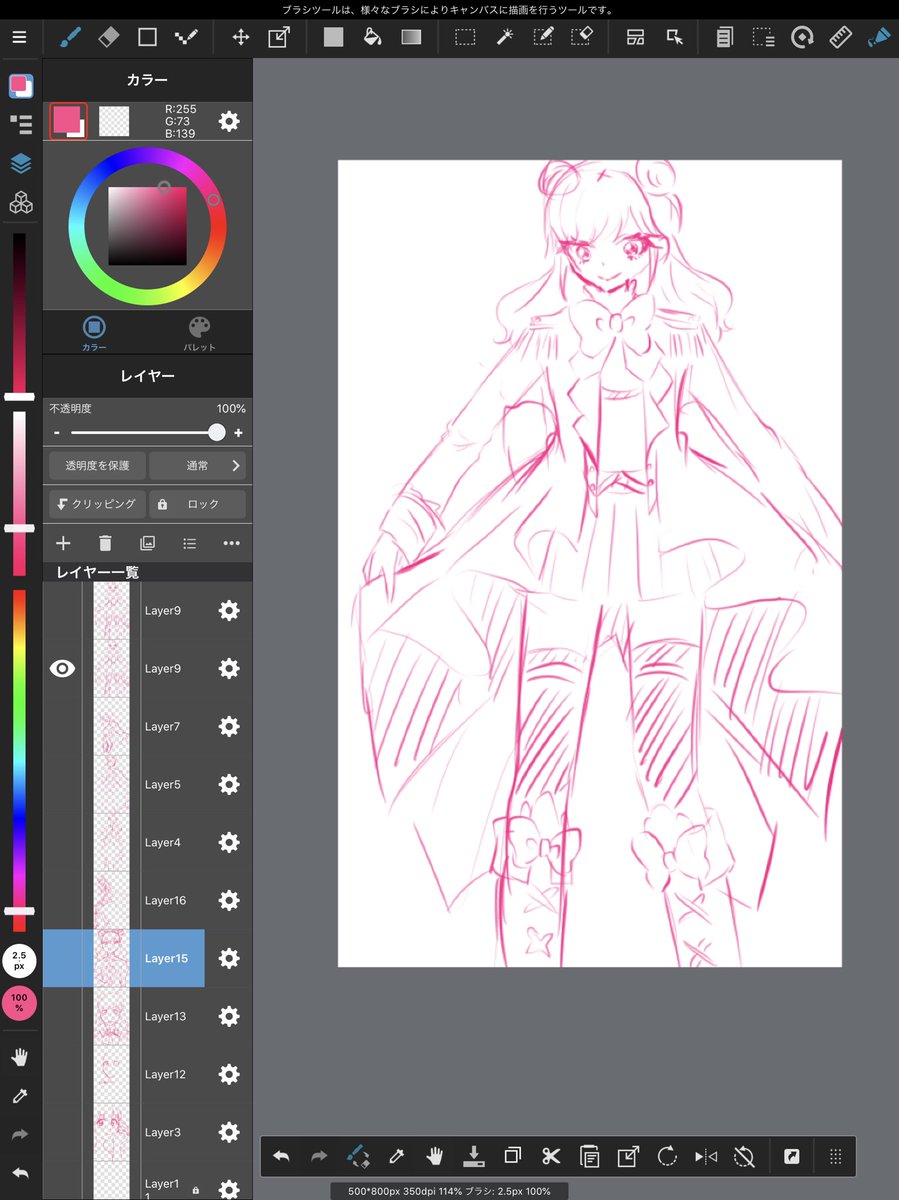Viewport: 899px width, 1200px height.
Task: Select the operation cursor tool
Action: pos(674,37)
